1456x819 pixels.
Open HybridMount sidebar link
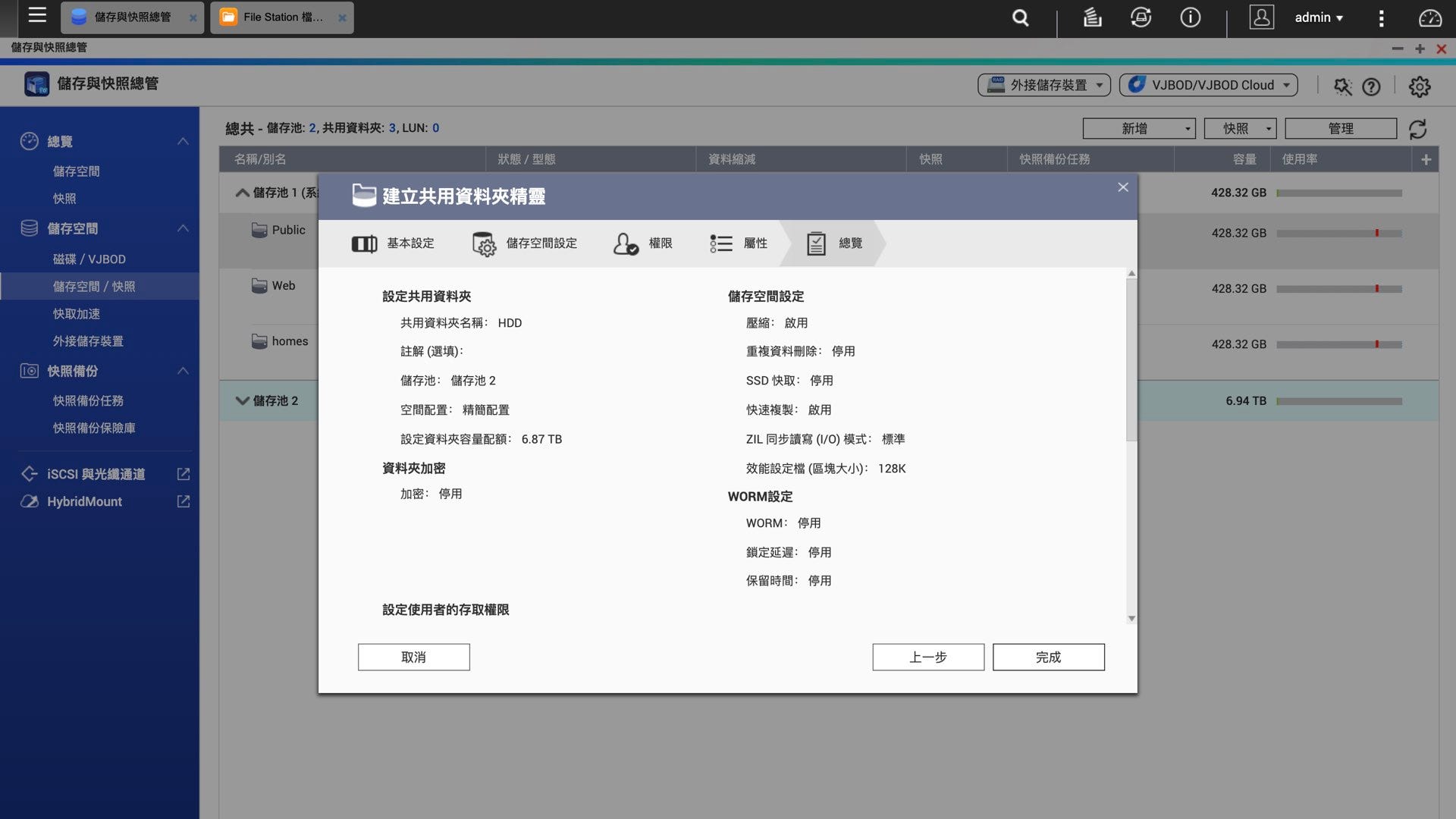click(84, 501)
